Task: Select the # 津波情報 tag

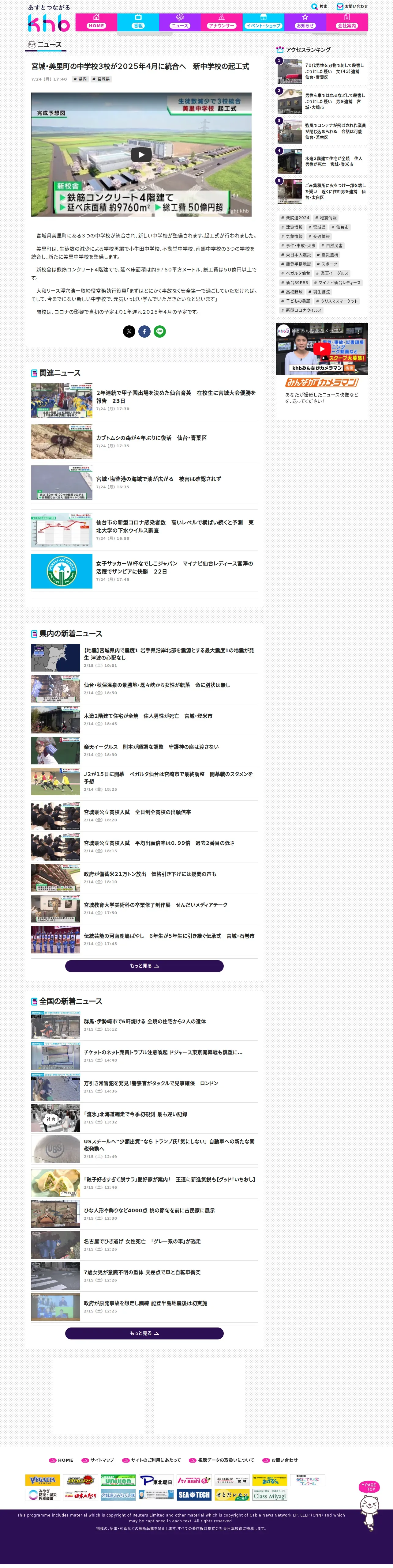Action: (x=291, y=227)
